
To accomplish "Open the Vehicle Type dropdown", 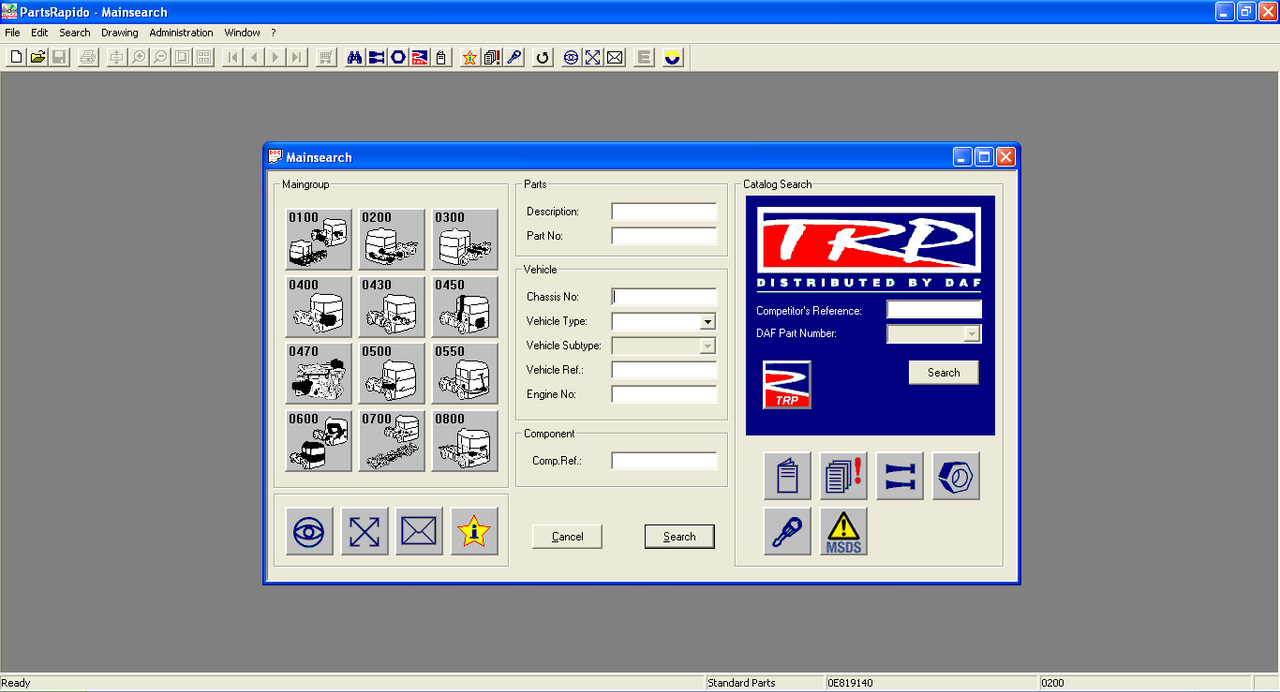I will tap(708, 322).
